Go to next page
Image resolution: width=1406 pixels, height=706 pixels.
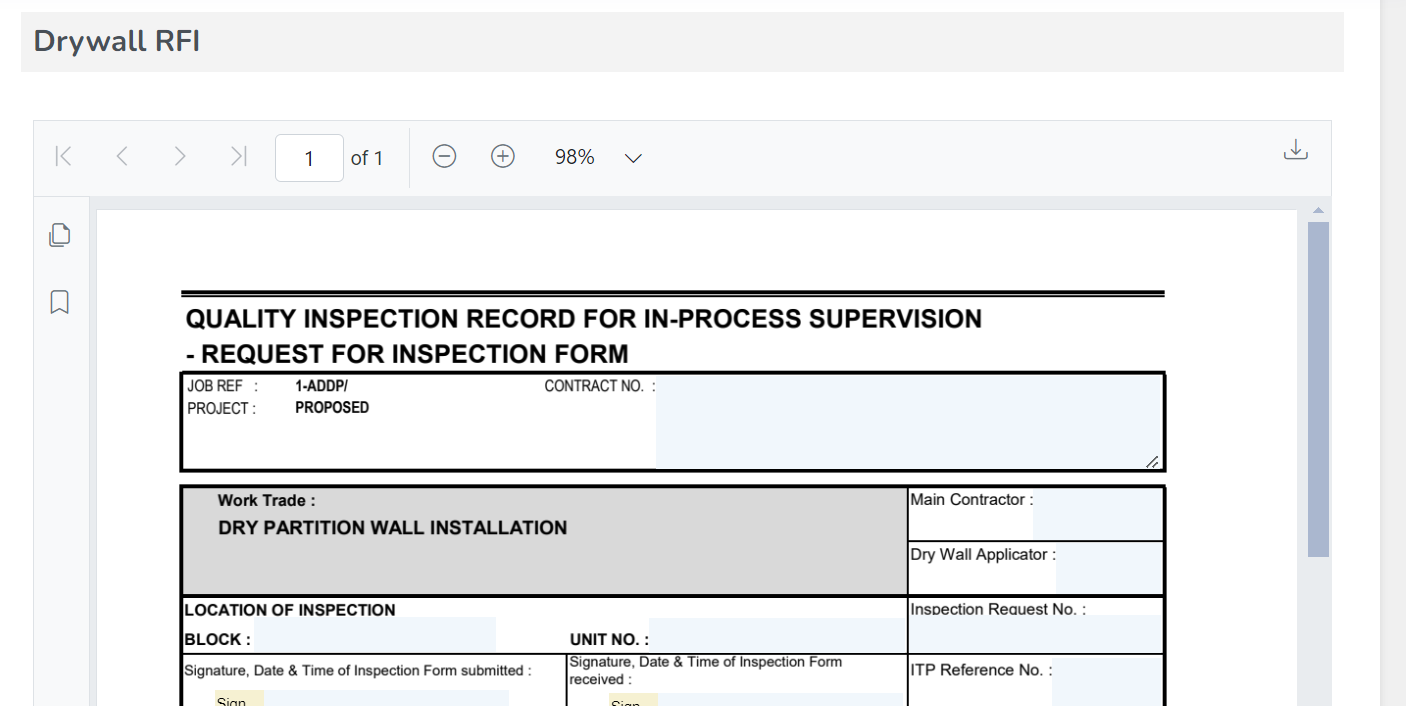click(x=180, y=157)
